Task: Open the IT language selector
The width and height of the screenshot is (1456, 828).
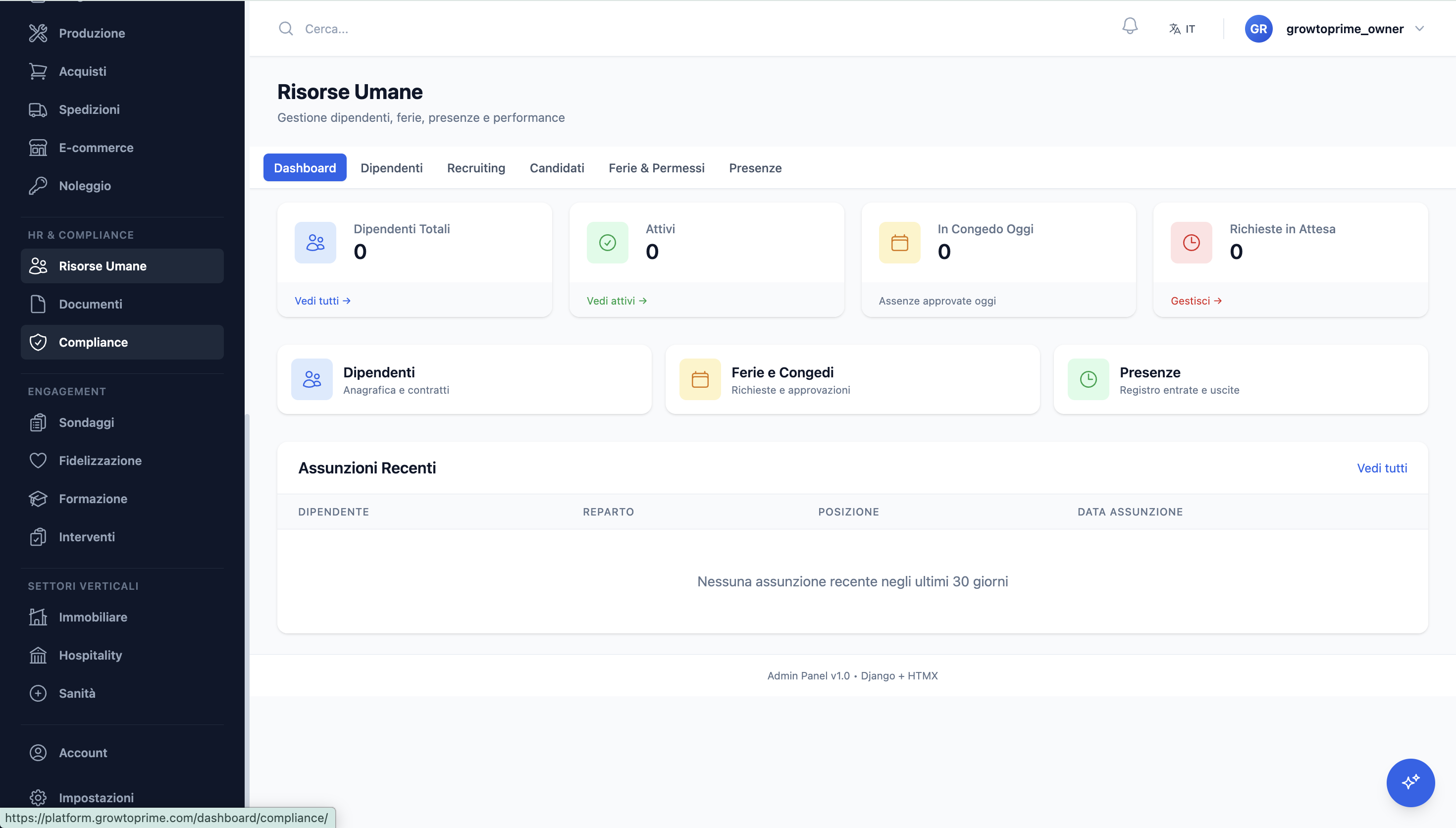Action: (x=1182, y=29)
